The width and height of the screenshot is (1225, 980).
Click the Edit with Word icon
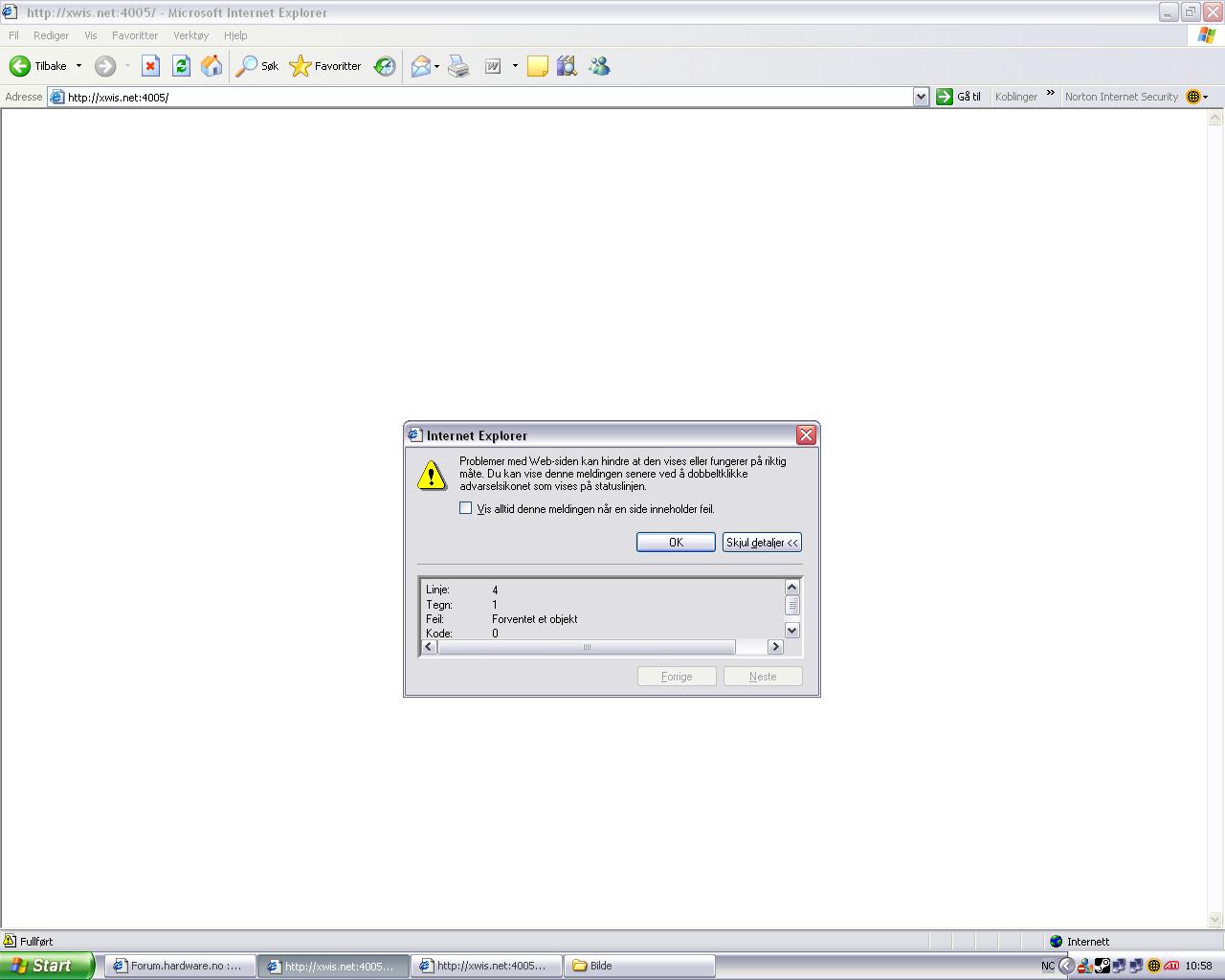(493, 66)
